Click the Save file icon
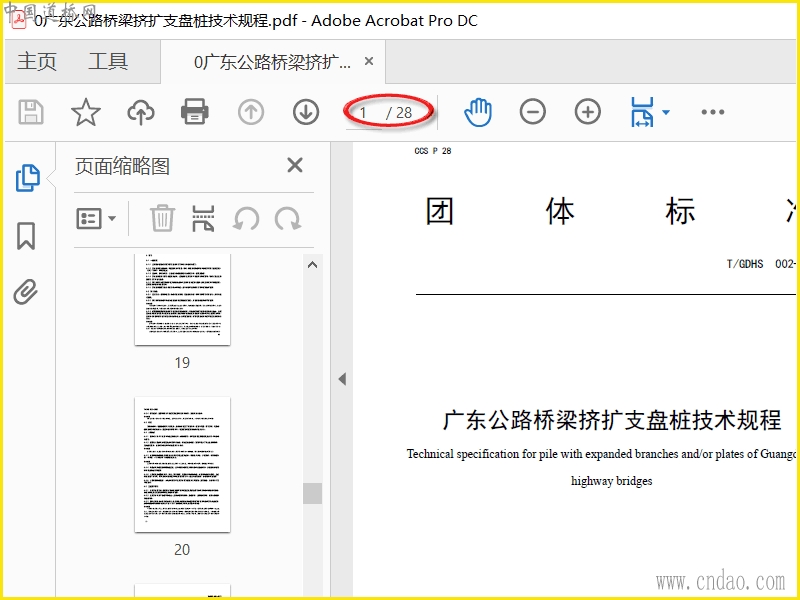800x600 pixels. coord(31,112)
